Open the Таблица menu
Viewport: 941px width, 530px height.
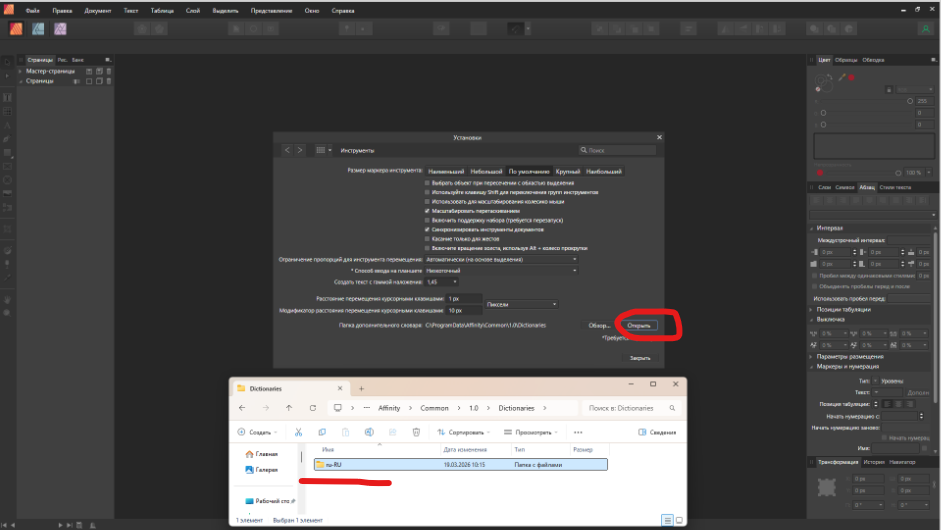click(162, 11)
